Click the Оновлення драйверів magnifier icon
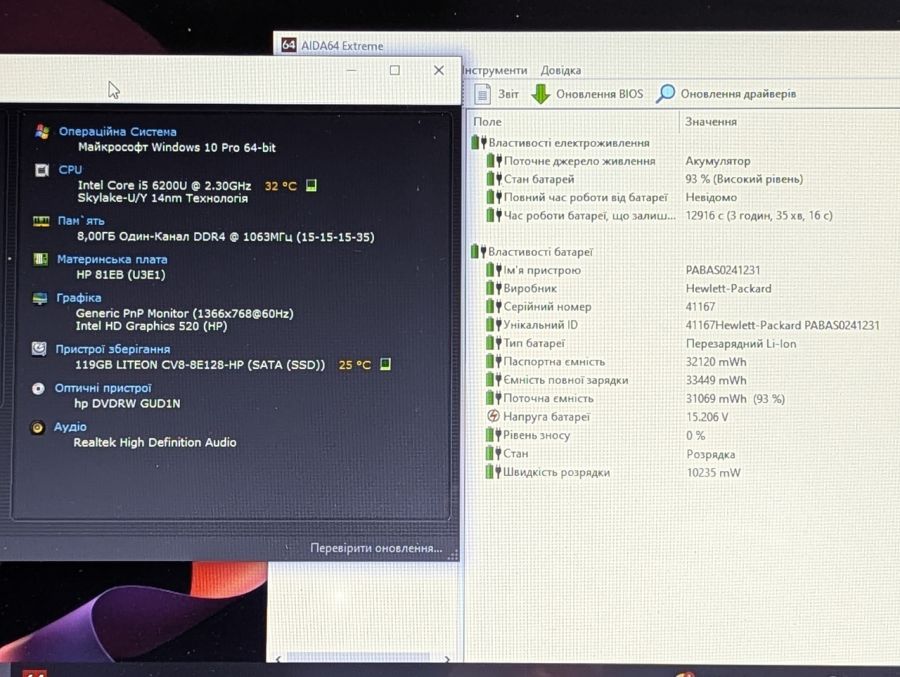Screen dimensions: 900x677 click(665, 94)
